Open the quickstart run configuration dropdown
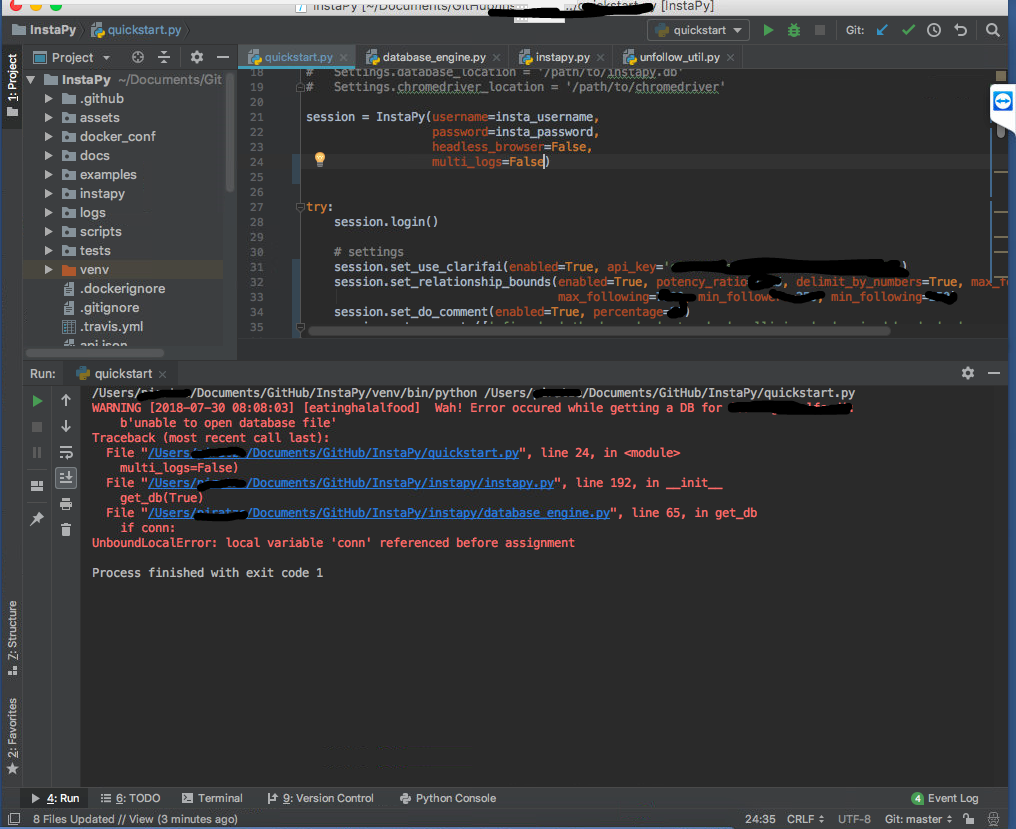Screen dimensions: 1016x829 click(x=698, y=30)
